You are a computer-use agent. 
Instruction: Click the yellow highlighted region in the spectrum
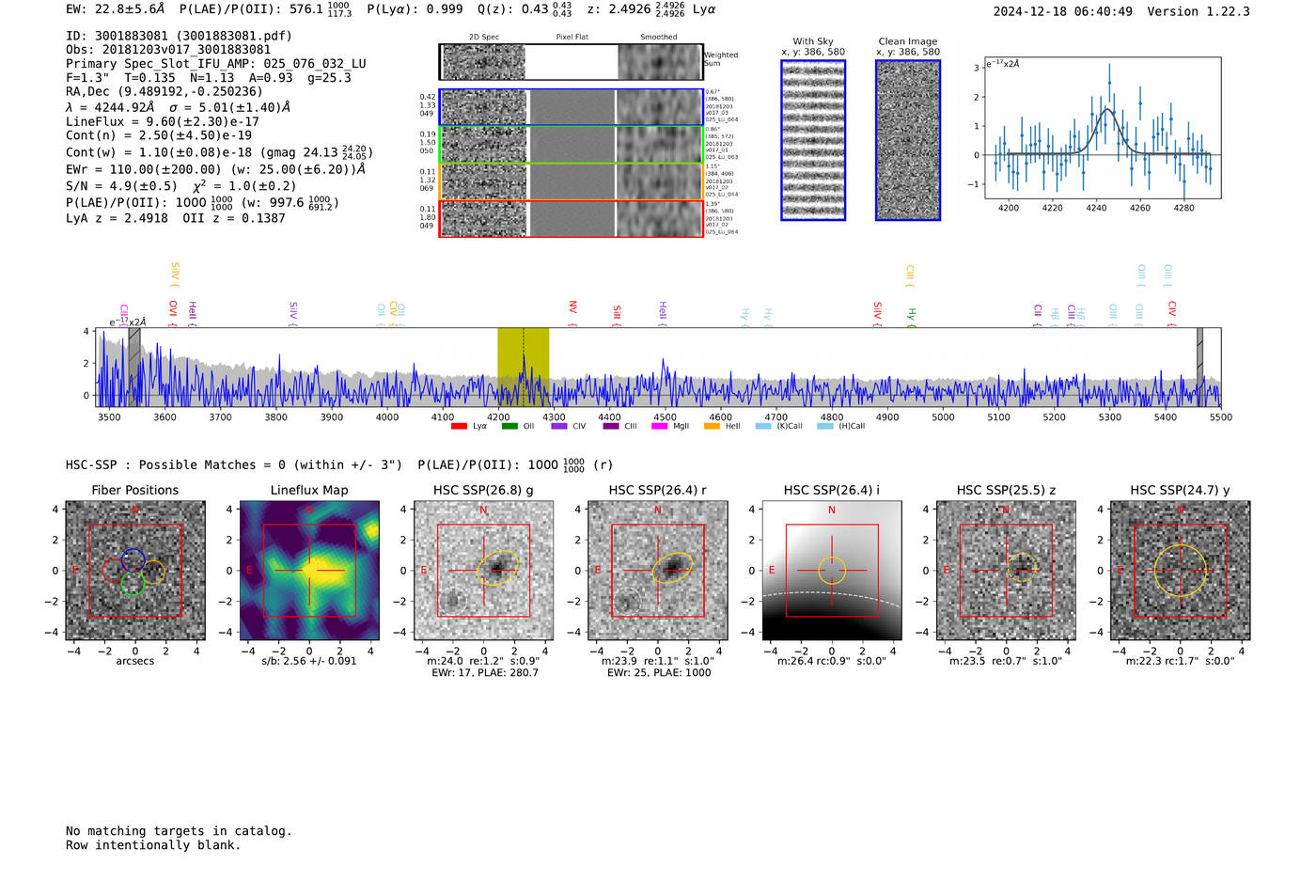tap(524, 367)
